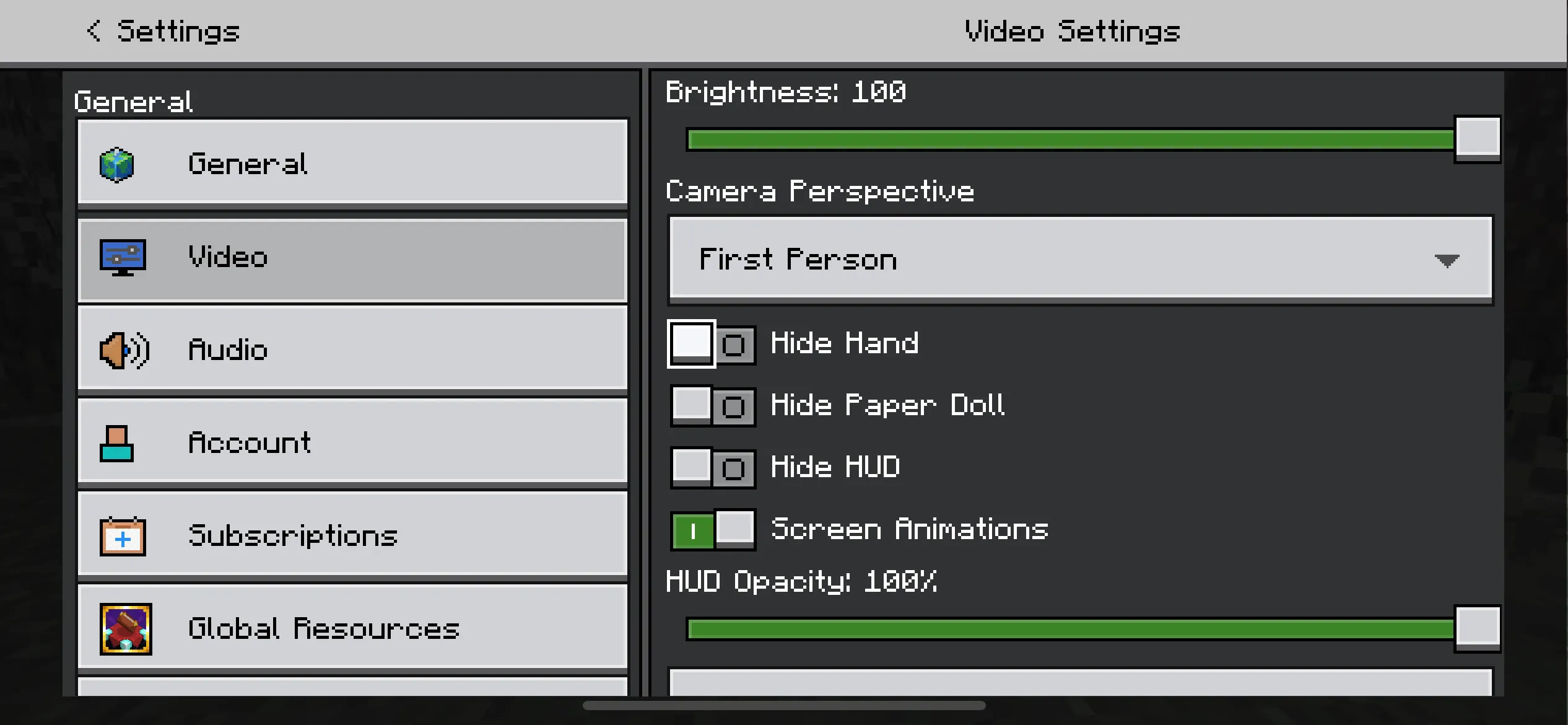Toggle the Hide Hand switch

click(712, 344)
